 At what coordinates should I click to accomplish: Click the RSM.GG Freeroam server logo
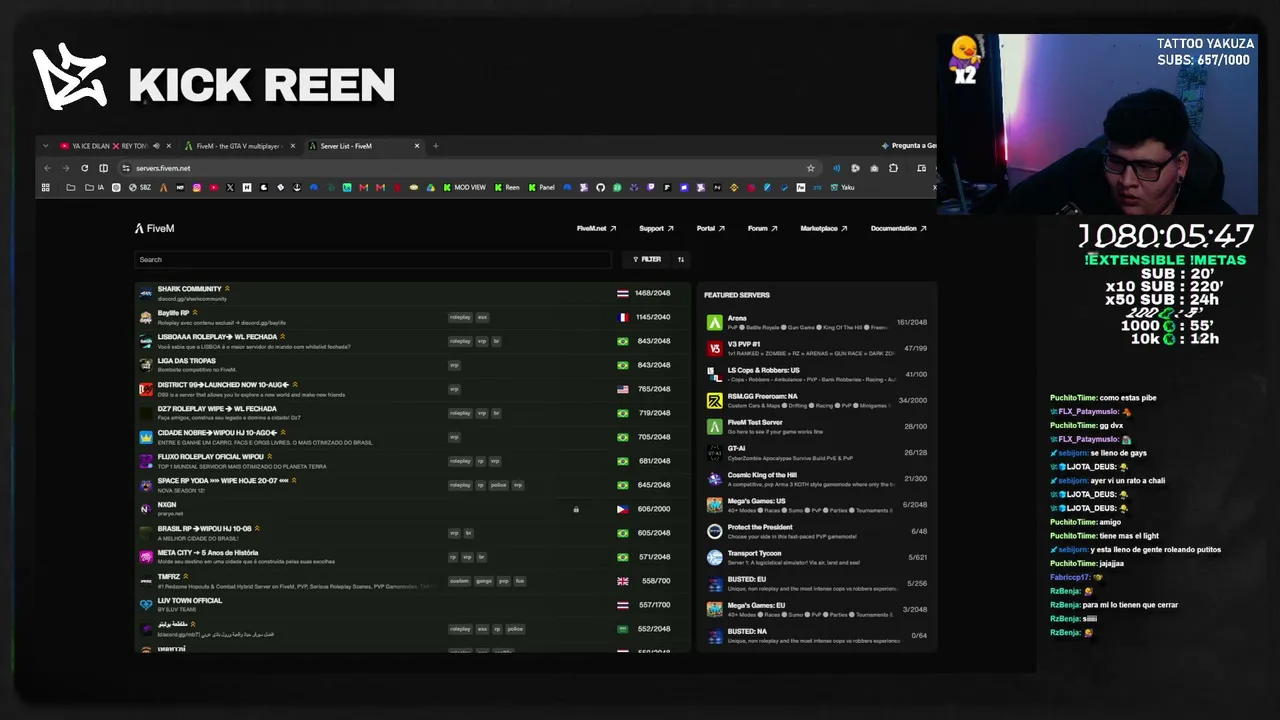[x=714, y=400]
